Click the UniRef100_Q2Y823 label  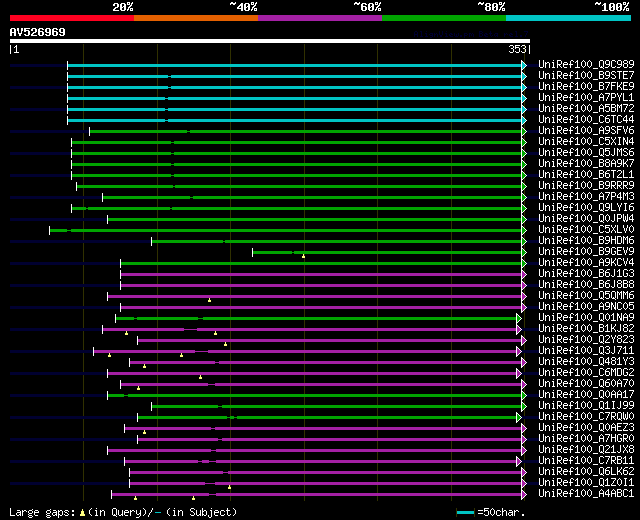tap(586, 340)
